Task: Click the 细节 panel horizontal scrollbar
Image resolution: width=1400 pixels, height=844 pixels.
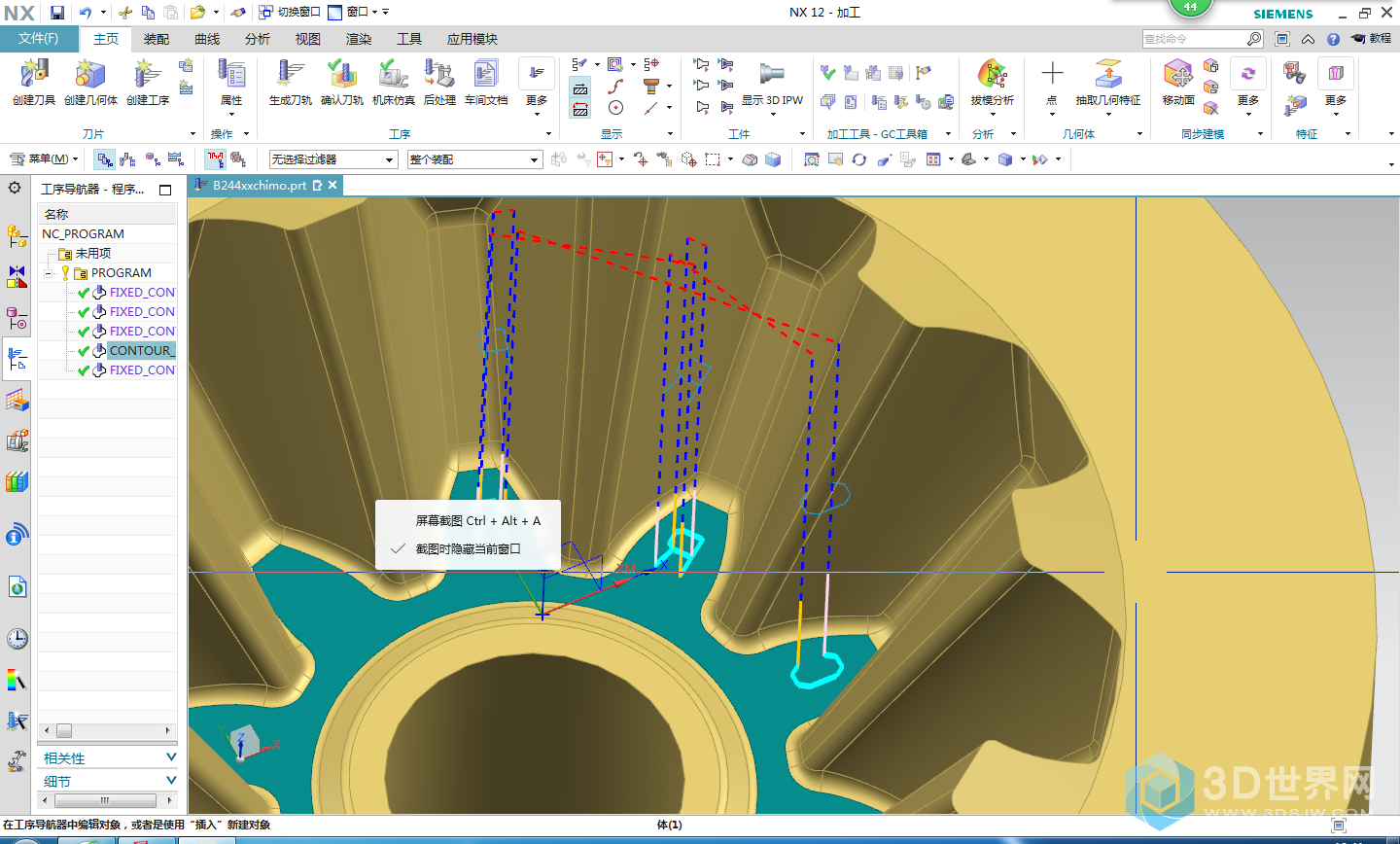Action: coord(105,800)
